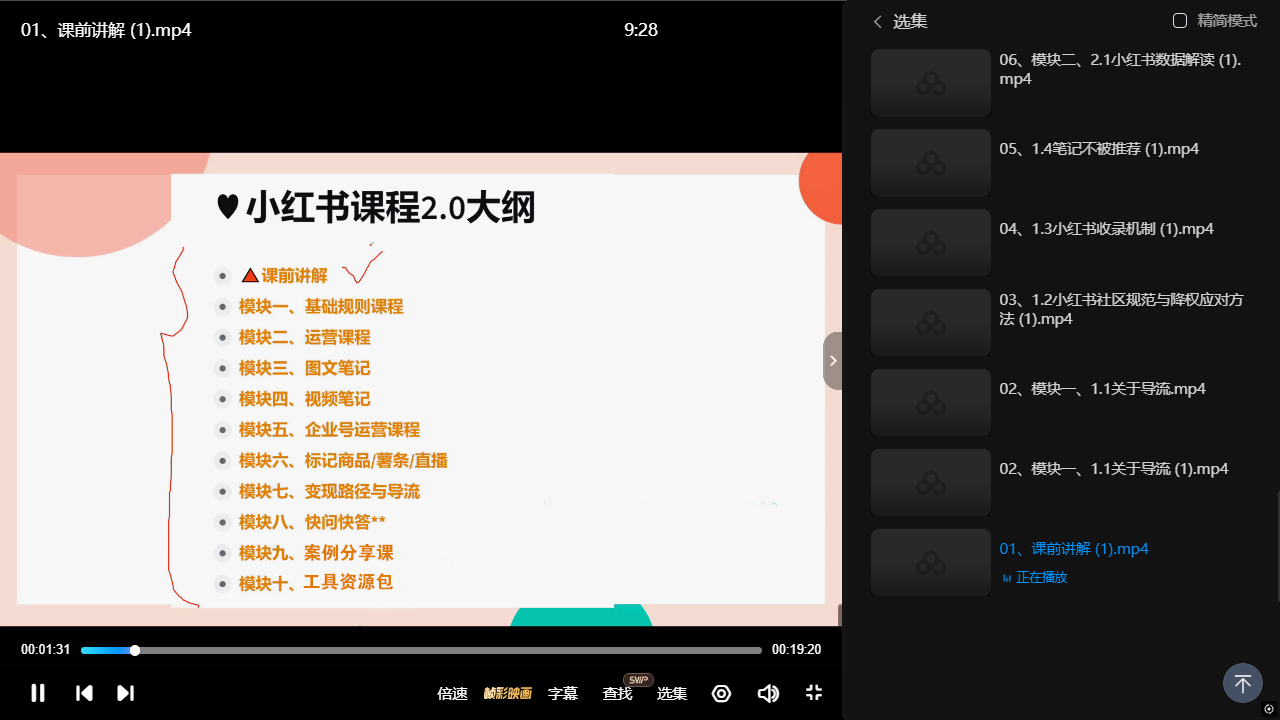Open the 倍速 playback speed menu
The image size is (1280, 720).
(452, 693)
